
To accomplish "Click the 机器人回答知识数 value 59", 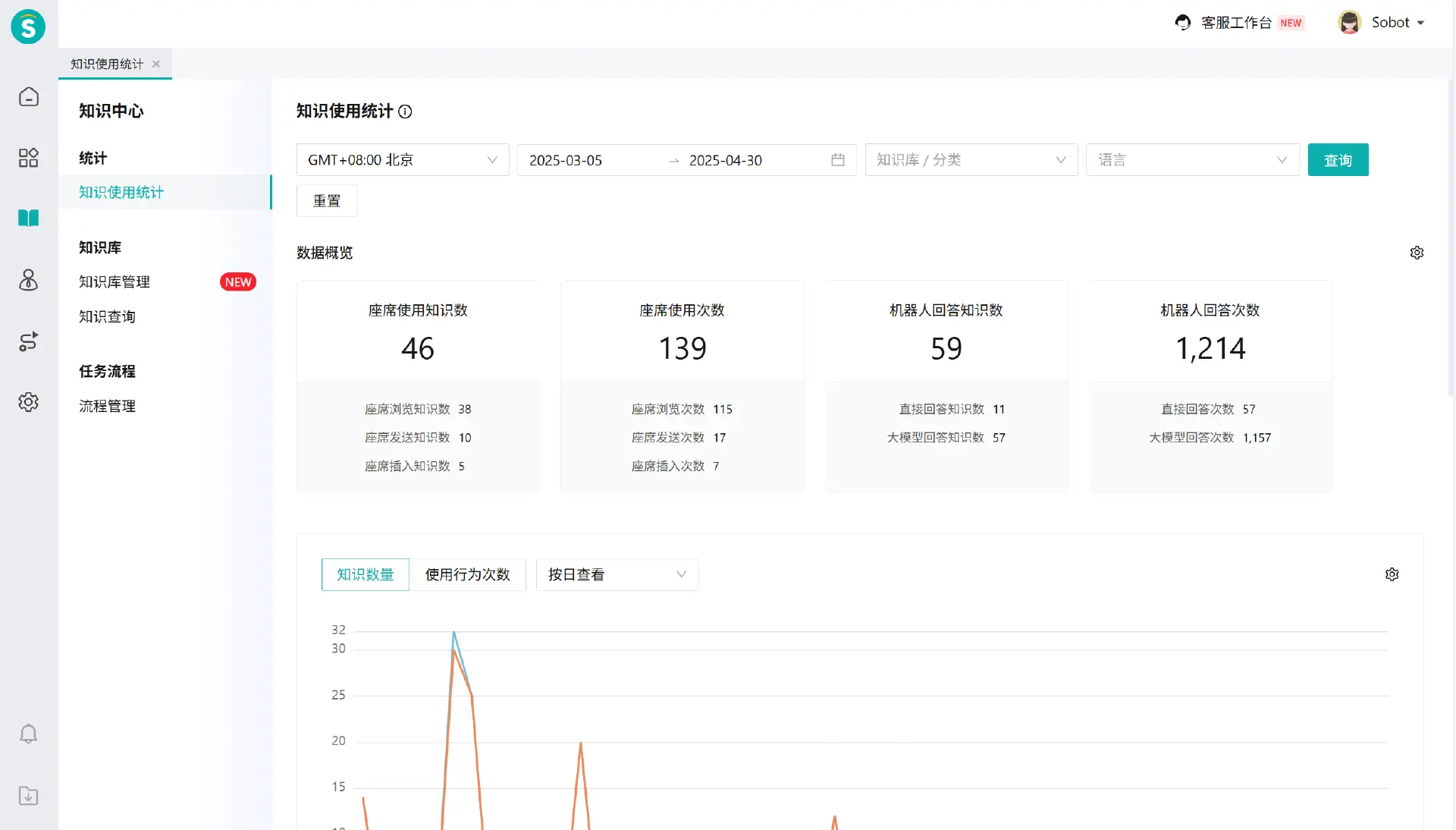I will coord(946,348).
